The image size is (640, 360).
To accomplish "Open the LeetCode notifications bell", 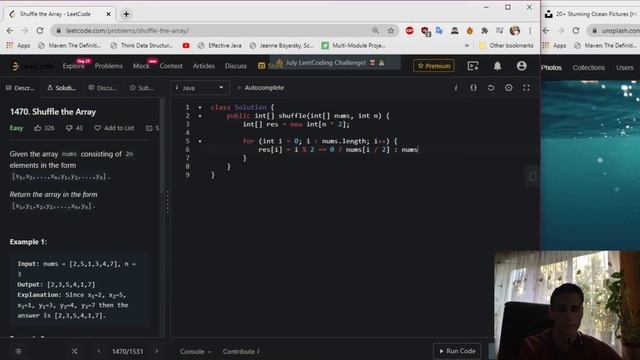I will click(497, 66).
